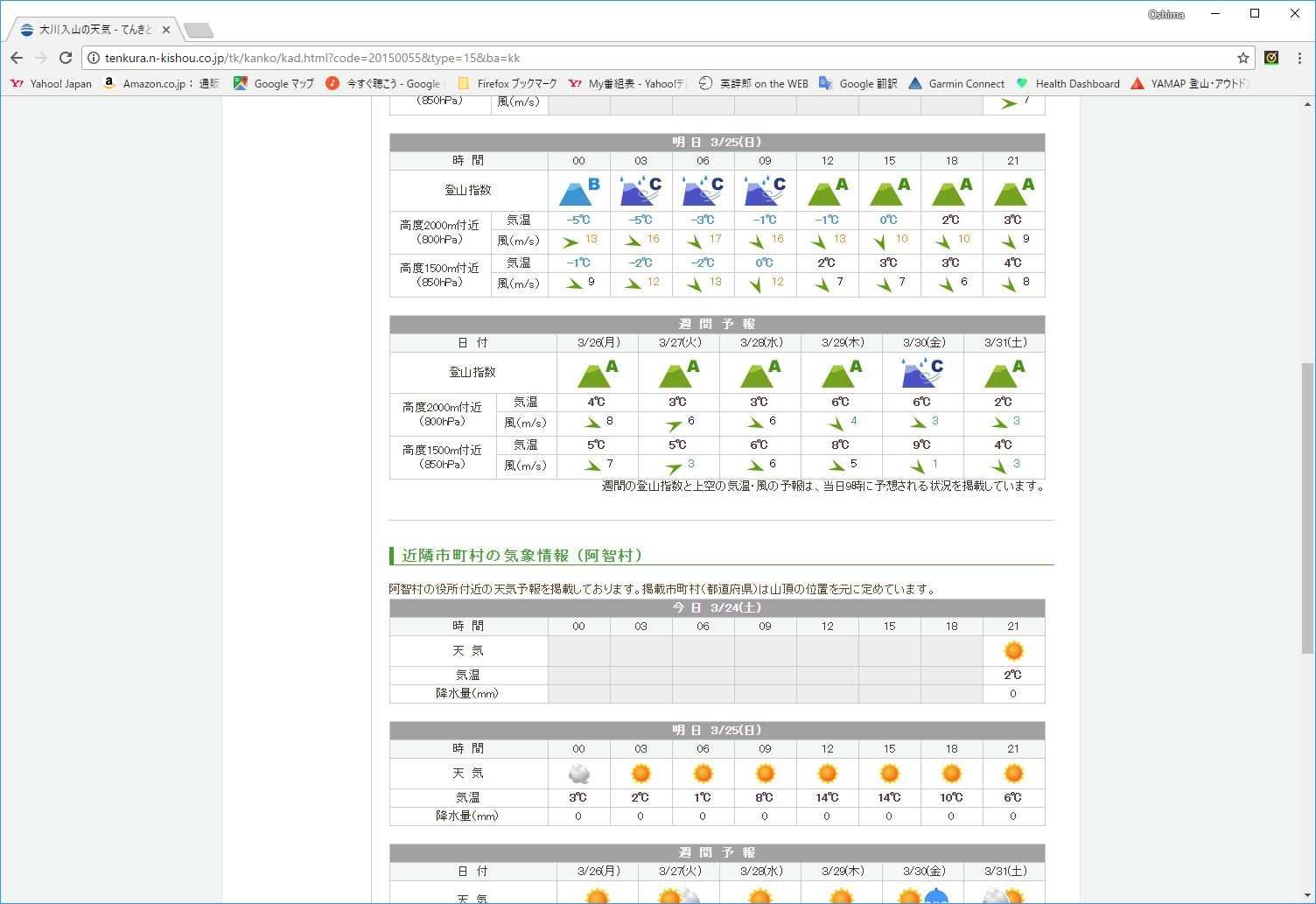
Task: Click the 00時 climbing index B mountain icon
Action: pyautogui.click(x=578, y=191)
